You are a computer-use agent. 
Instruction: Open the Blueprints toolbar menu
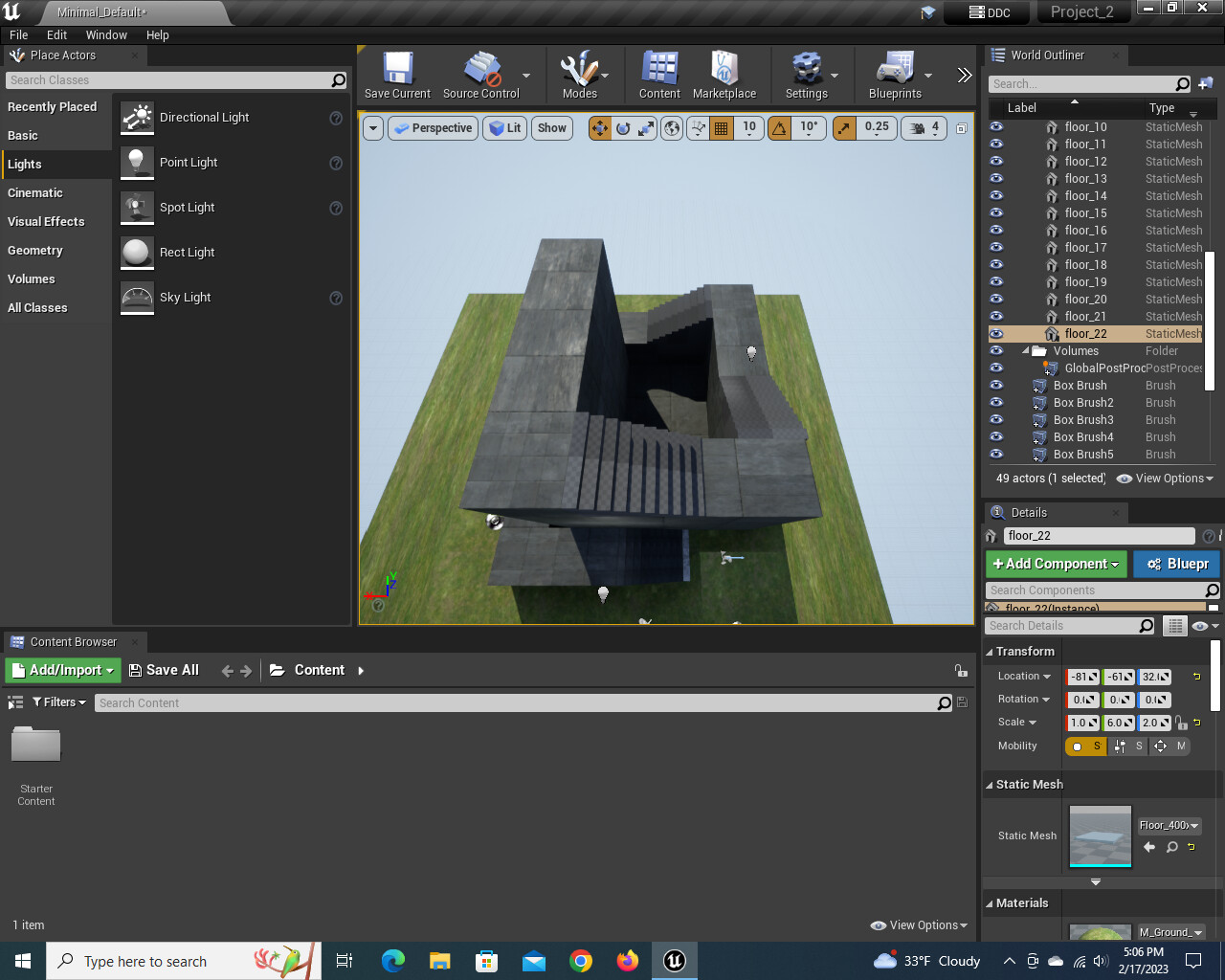895,75
